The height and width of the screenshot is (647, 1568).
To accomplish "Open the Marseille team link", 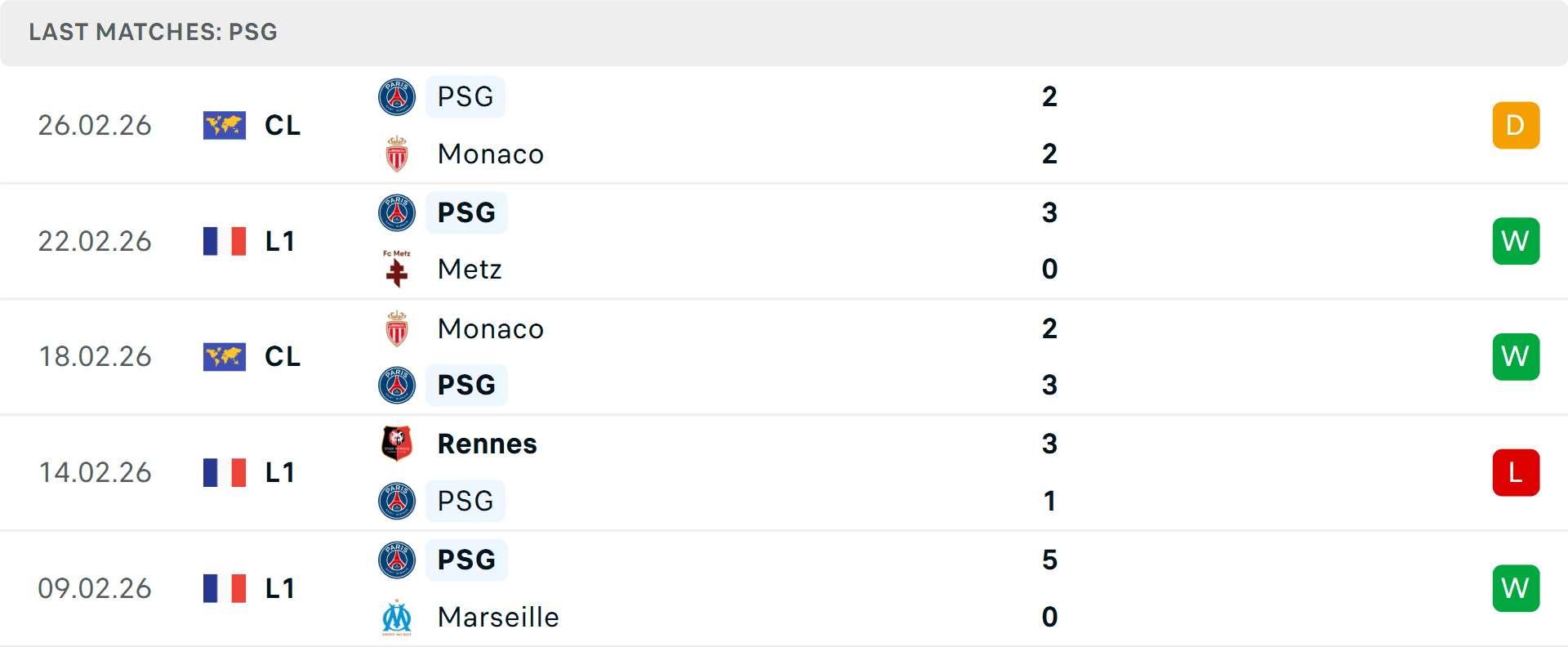I will (x=498, y=617).
